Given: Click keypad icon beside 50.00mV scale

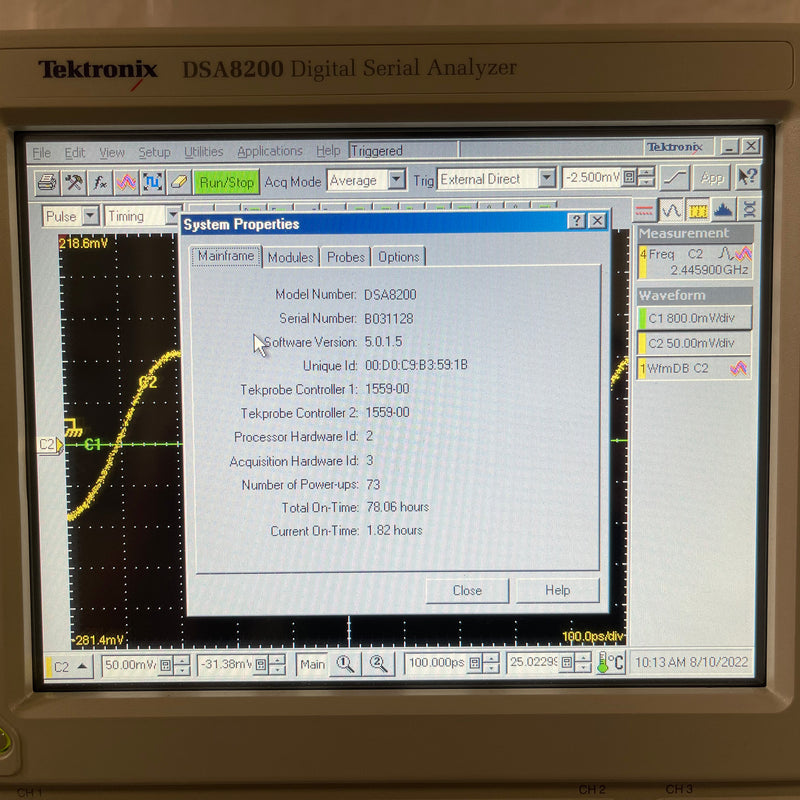Looking at the screenshot, I should pyautogui.click(x=165, y=665).
